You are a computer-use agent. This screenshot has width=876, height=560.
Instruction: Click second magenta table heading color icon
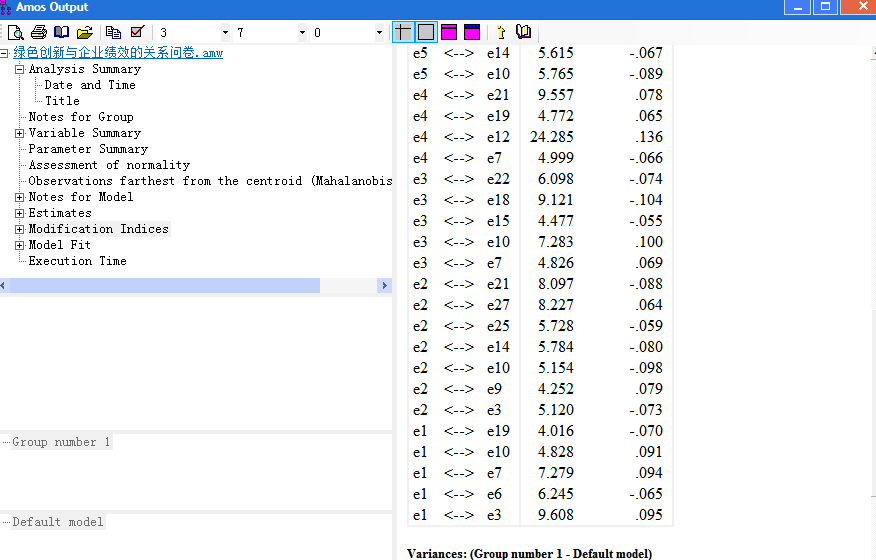[472, 32]
